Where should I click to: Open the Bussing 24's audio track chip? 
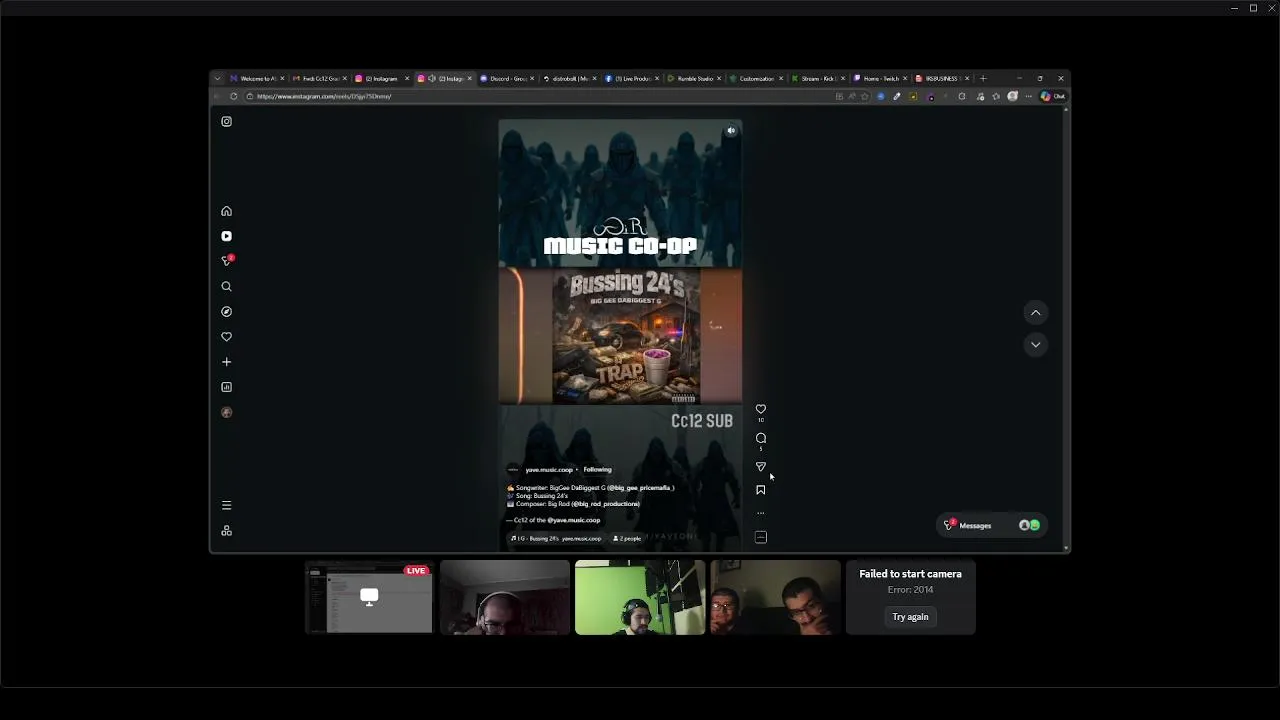click(556, 538)
